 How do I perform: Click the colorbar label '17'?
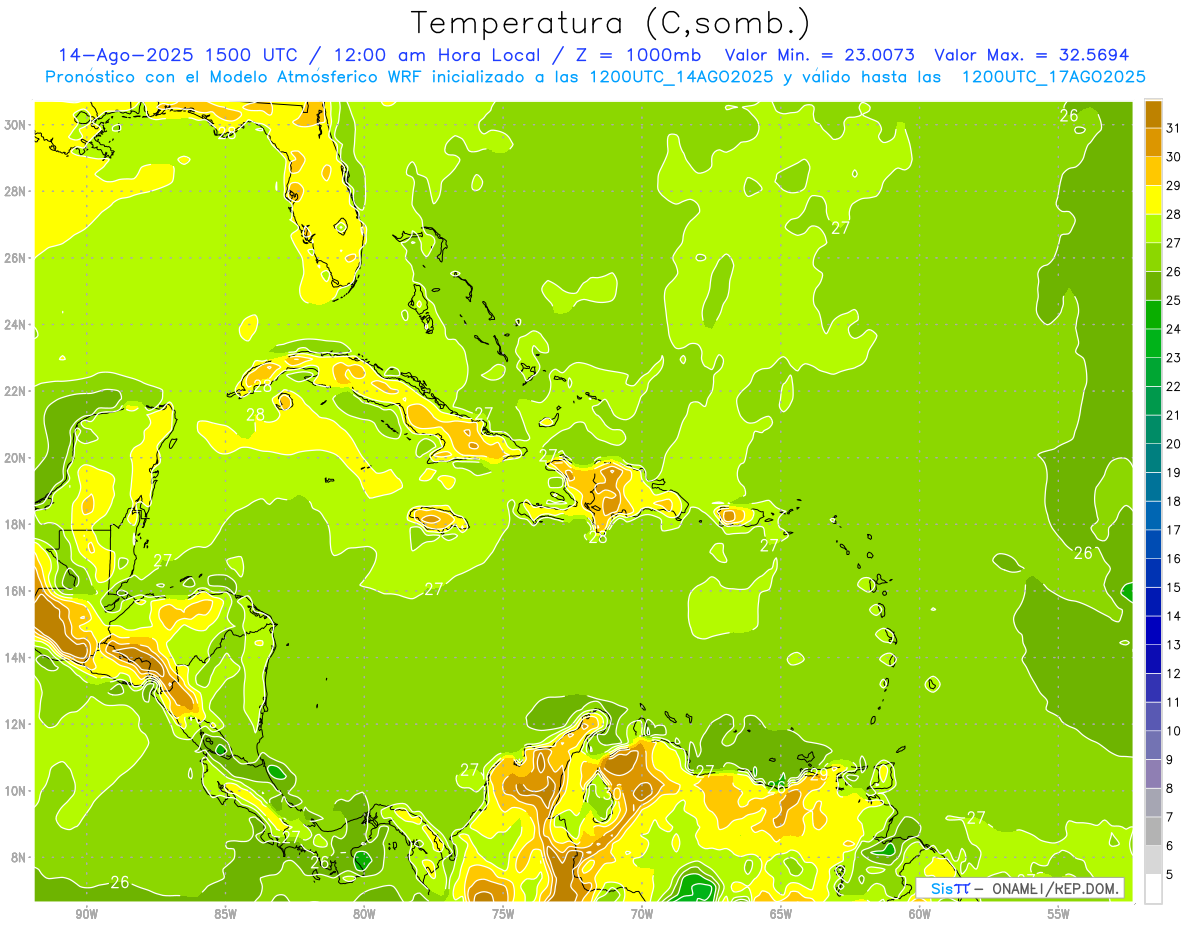[x=1174, y=530]
